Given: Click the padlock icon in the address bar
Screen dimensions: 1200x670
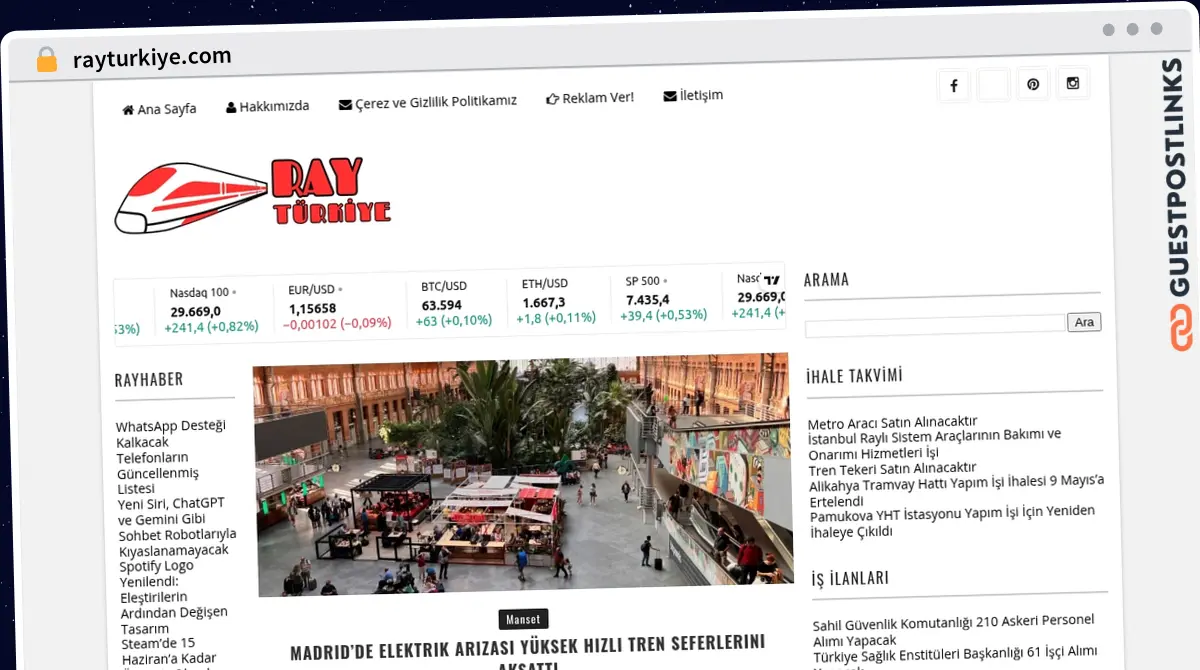Looking at the screenshot, I should 47,60.
